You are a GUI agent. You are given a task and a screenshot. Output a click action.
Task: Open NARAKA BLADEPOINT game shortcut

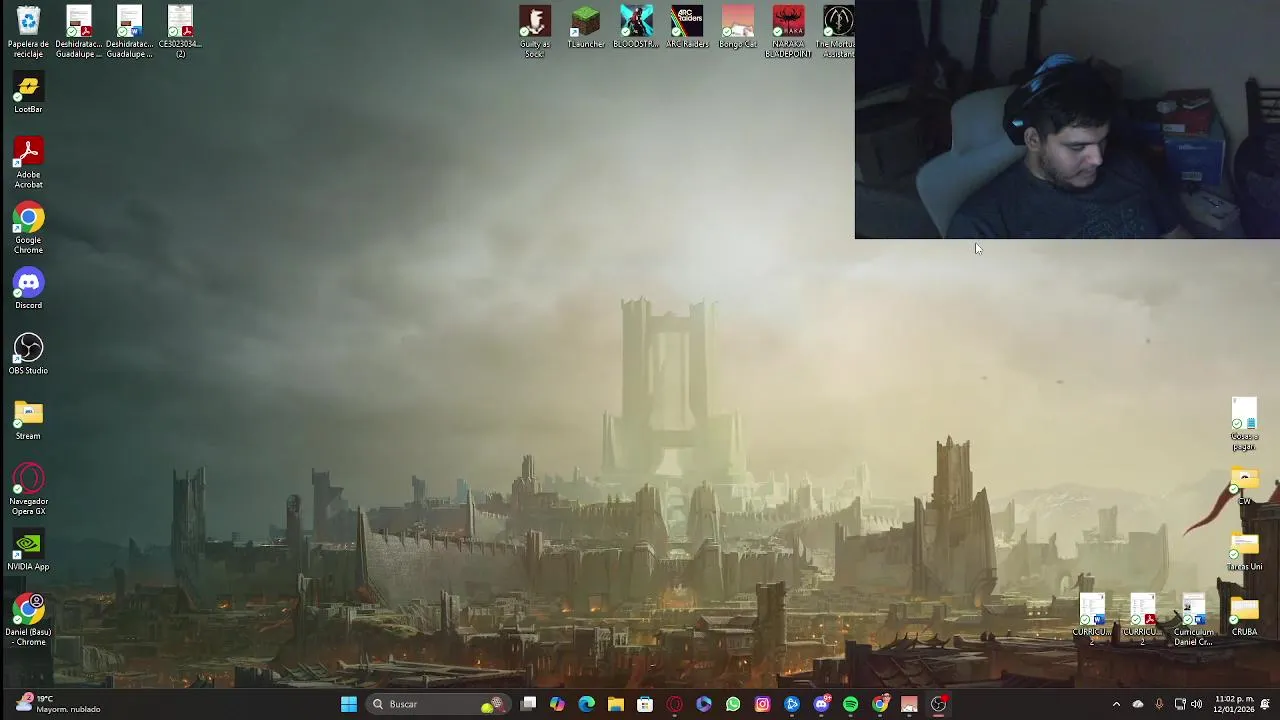788,31
